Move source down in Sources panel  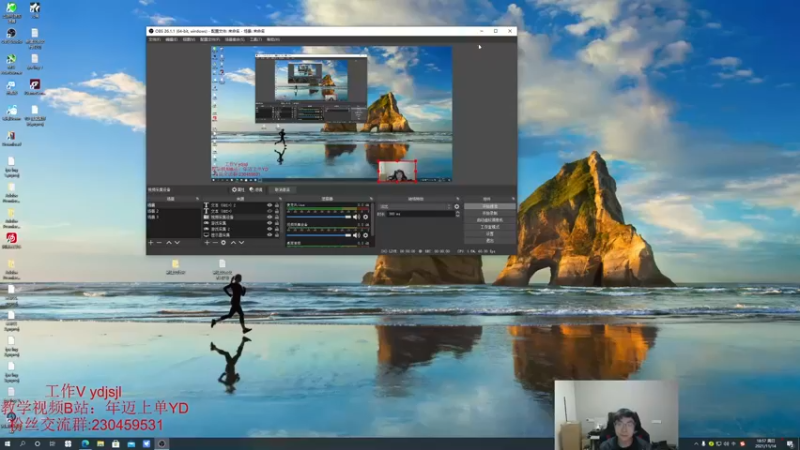click(x=241, y=243)
